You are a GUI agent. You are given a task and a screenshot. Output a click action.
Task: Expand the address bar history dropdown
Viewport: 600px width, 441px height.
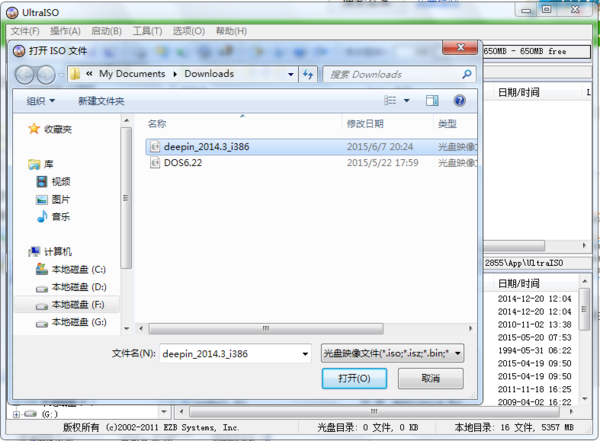click(x=291, y=74)
